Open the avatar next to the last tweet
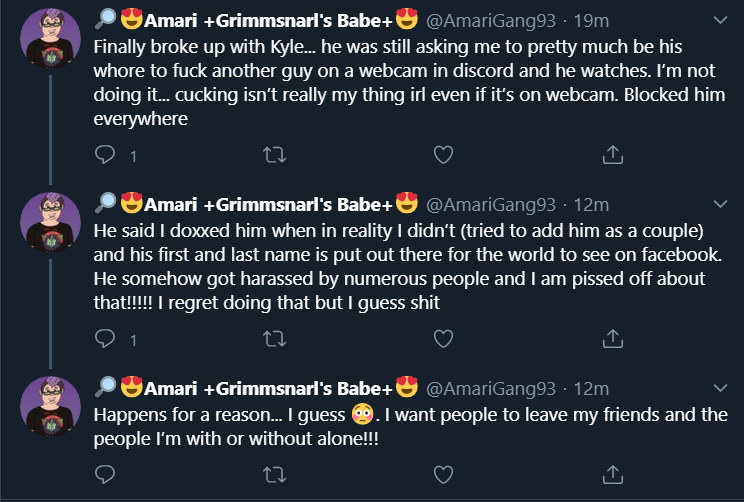 coord(50,406)
